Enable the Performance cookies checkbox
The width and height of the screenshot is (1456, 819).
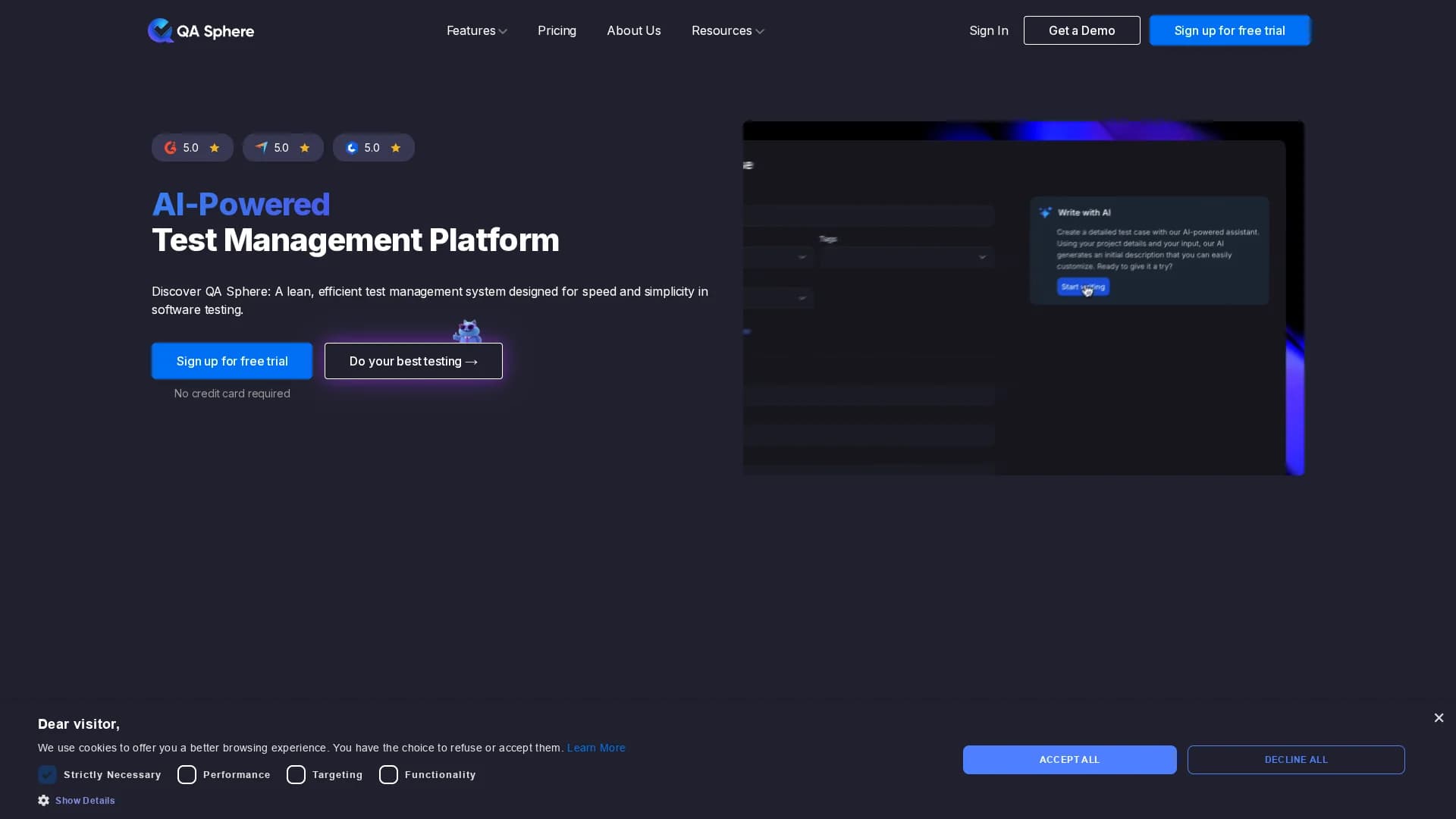pyautogui.click(x=187, y=774)
